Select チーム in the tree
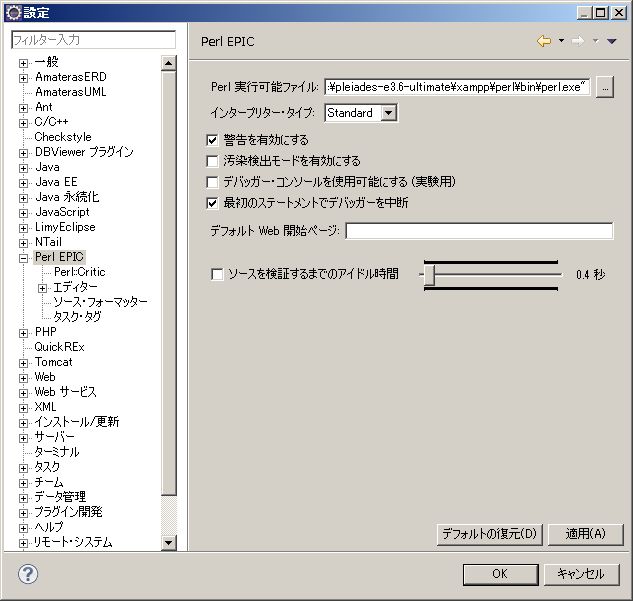Image resolution: width=633 pixels, height=601 pixels. pos(49,482)
